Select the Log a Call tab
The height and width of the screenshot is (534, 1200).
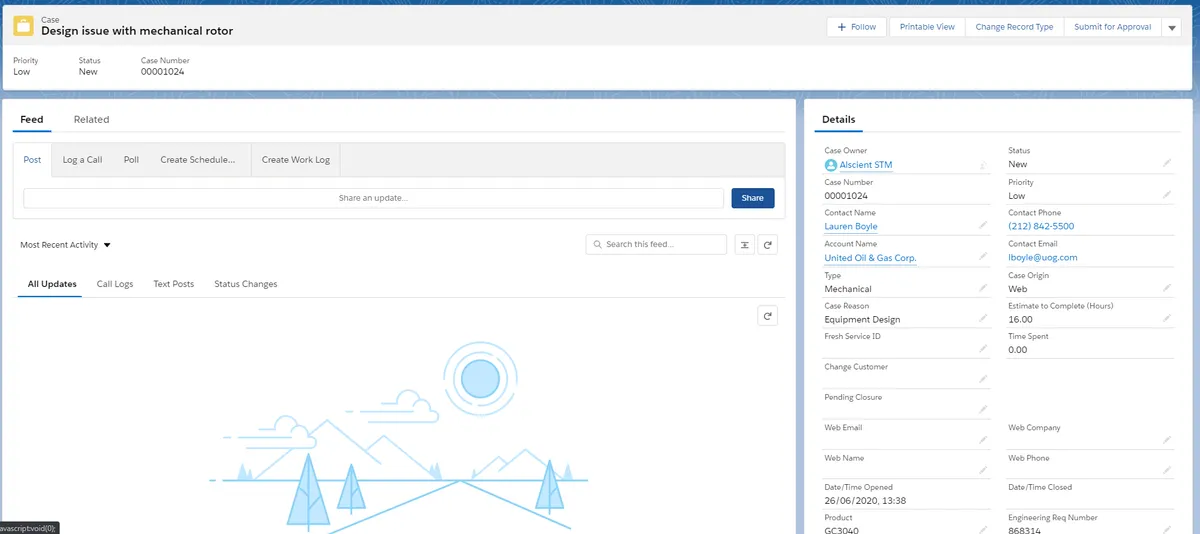click(x=82, y=159)
